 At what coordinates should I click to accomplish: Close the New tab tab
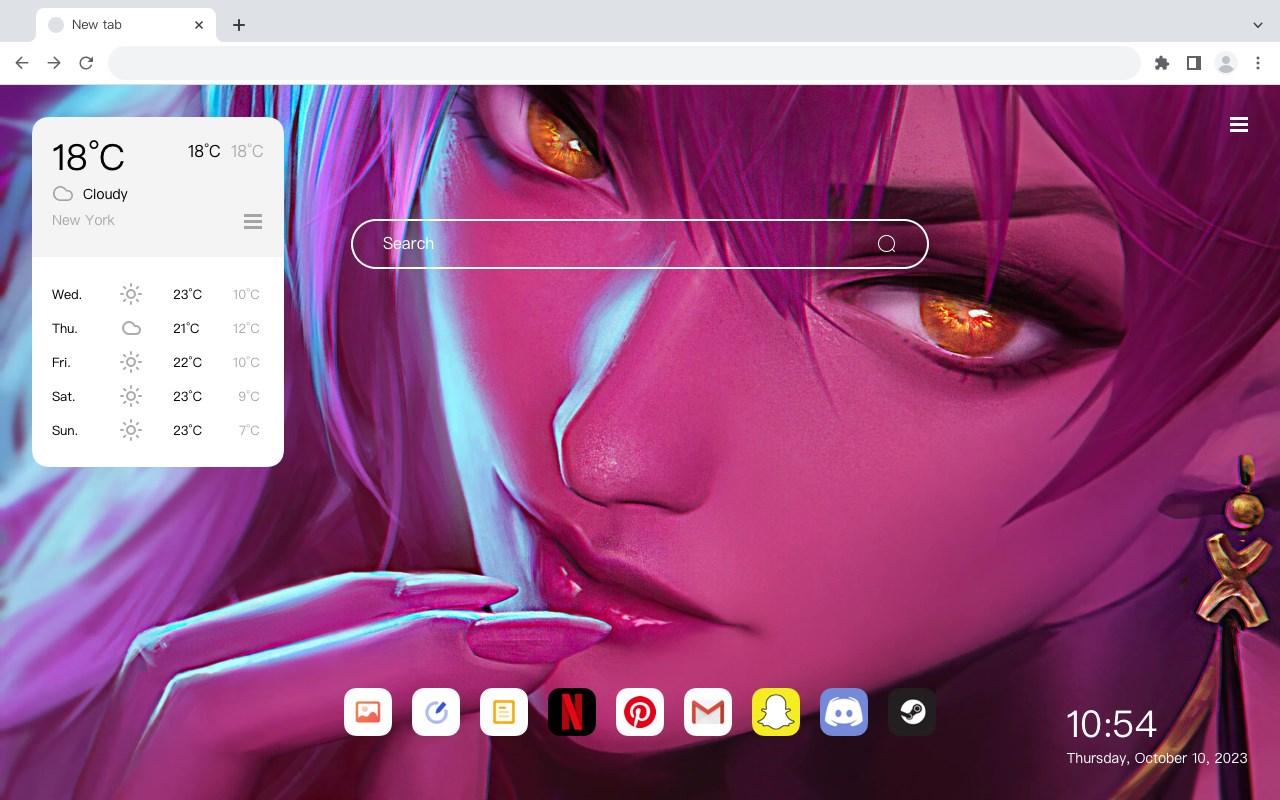[200, 25]
